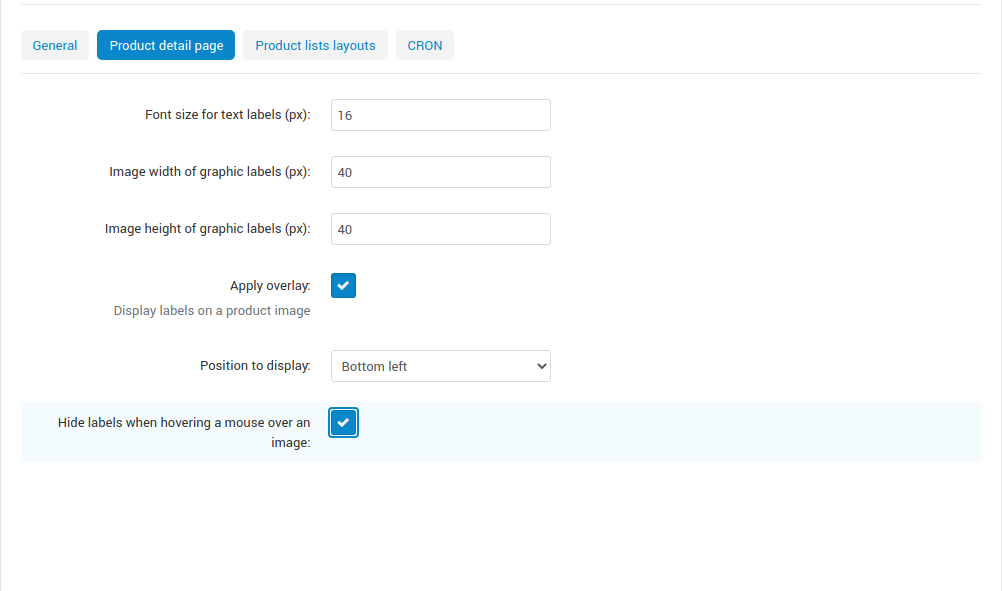Image resolution: width=1002 pixels, height=591 pixels.
Task: Click the 'Image height of graphic labels (px):' label
Action: point(208,228)
